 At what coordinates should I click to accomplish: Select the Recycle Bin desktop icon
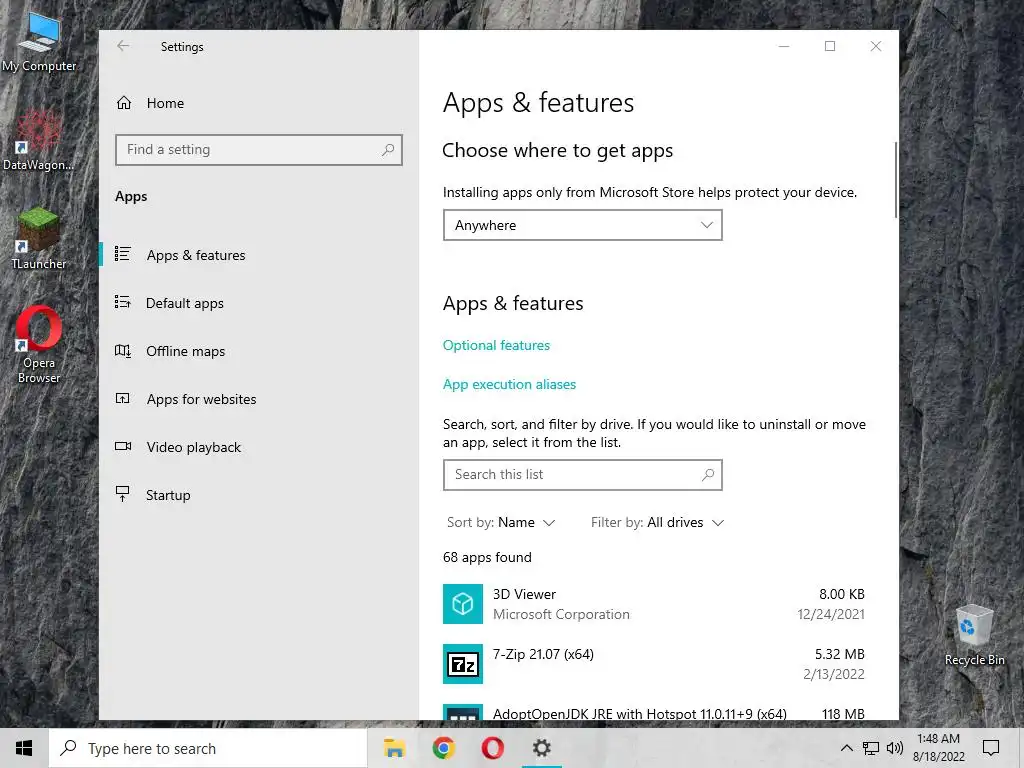[974, 635]
